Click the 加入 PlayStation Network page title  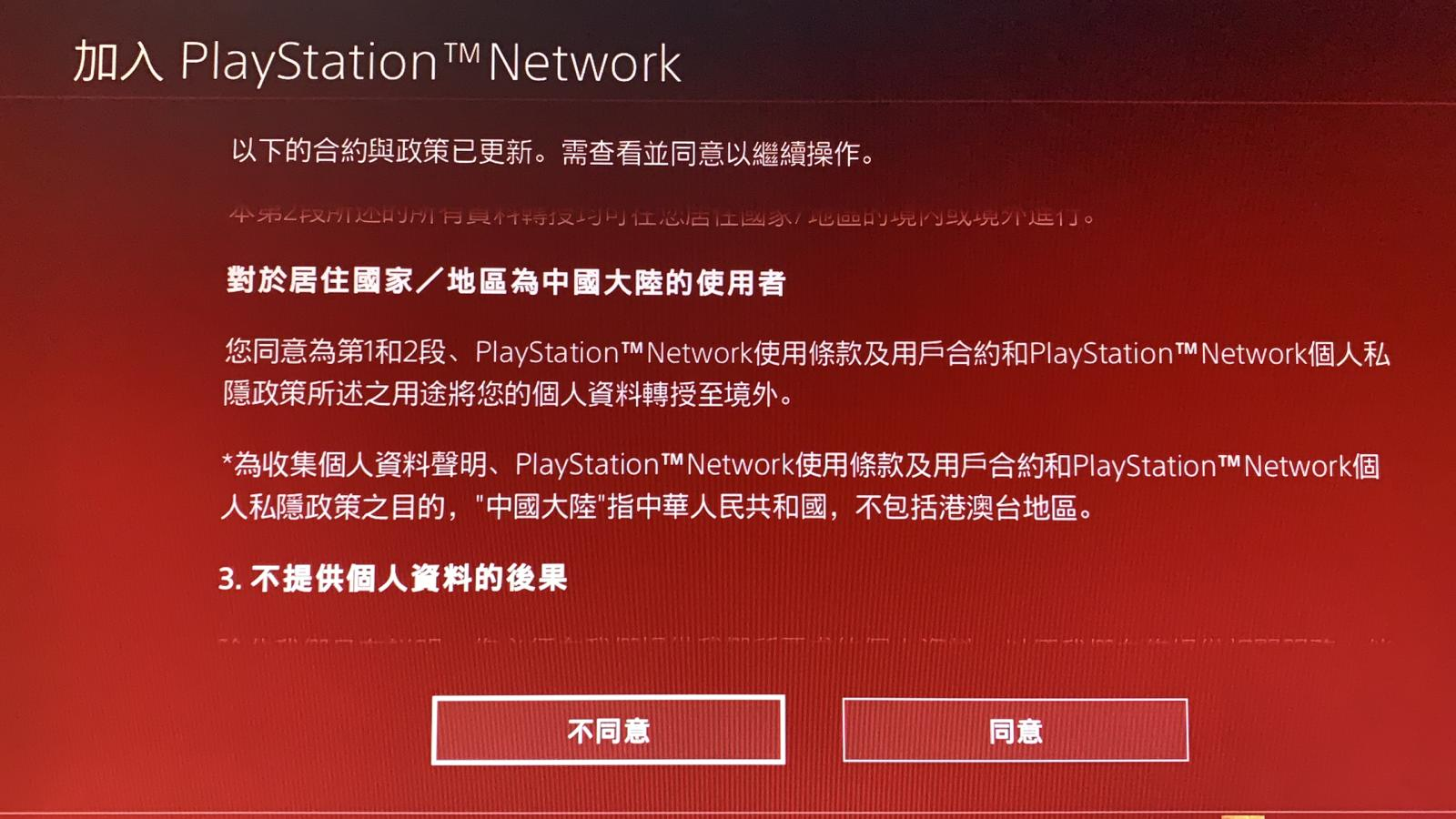377,63
